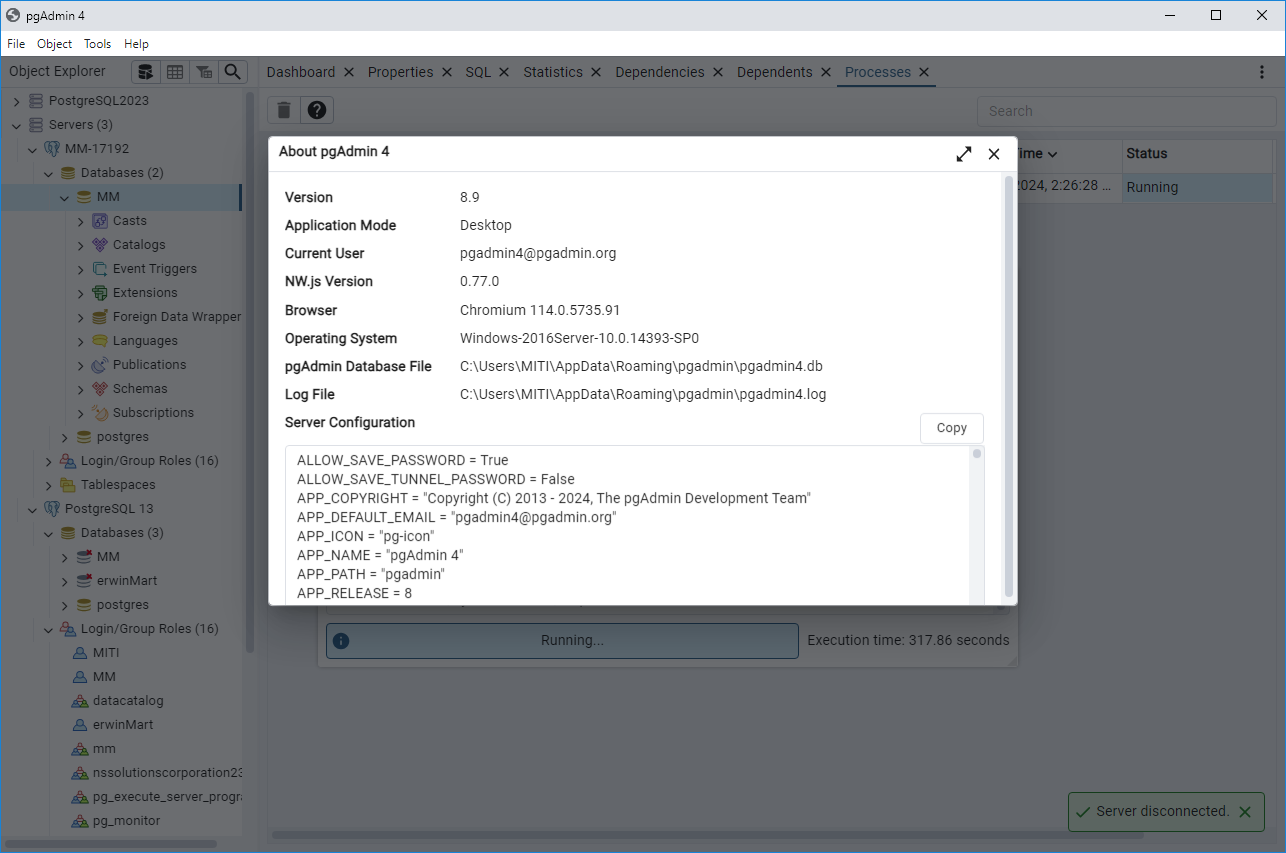Dismiss the Server disconnected notification
Image resolution: width=1286 pixels, height=853 pixels.
pos(1245,812)
